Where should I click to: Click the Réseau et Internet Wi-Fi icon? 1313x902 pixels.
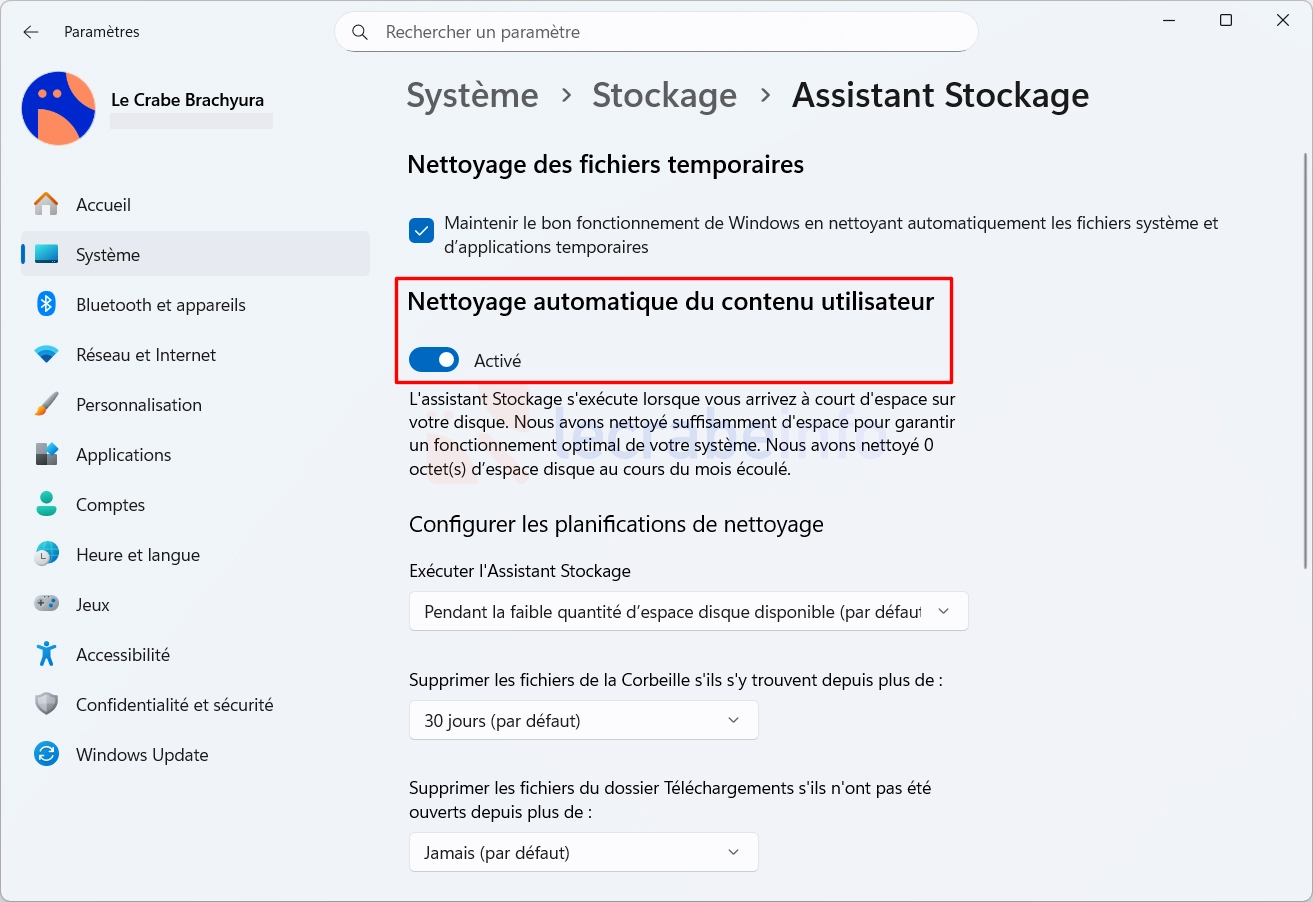point(46,354)
